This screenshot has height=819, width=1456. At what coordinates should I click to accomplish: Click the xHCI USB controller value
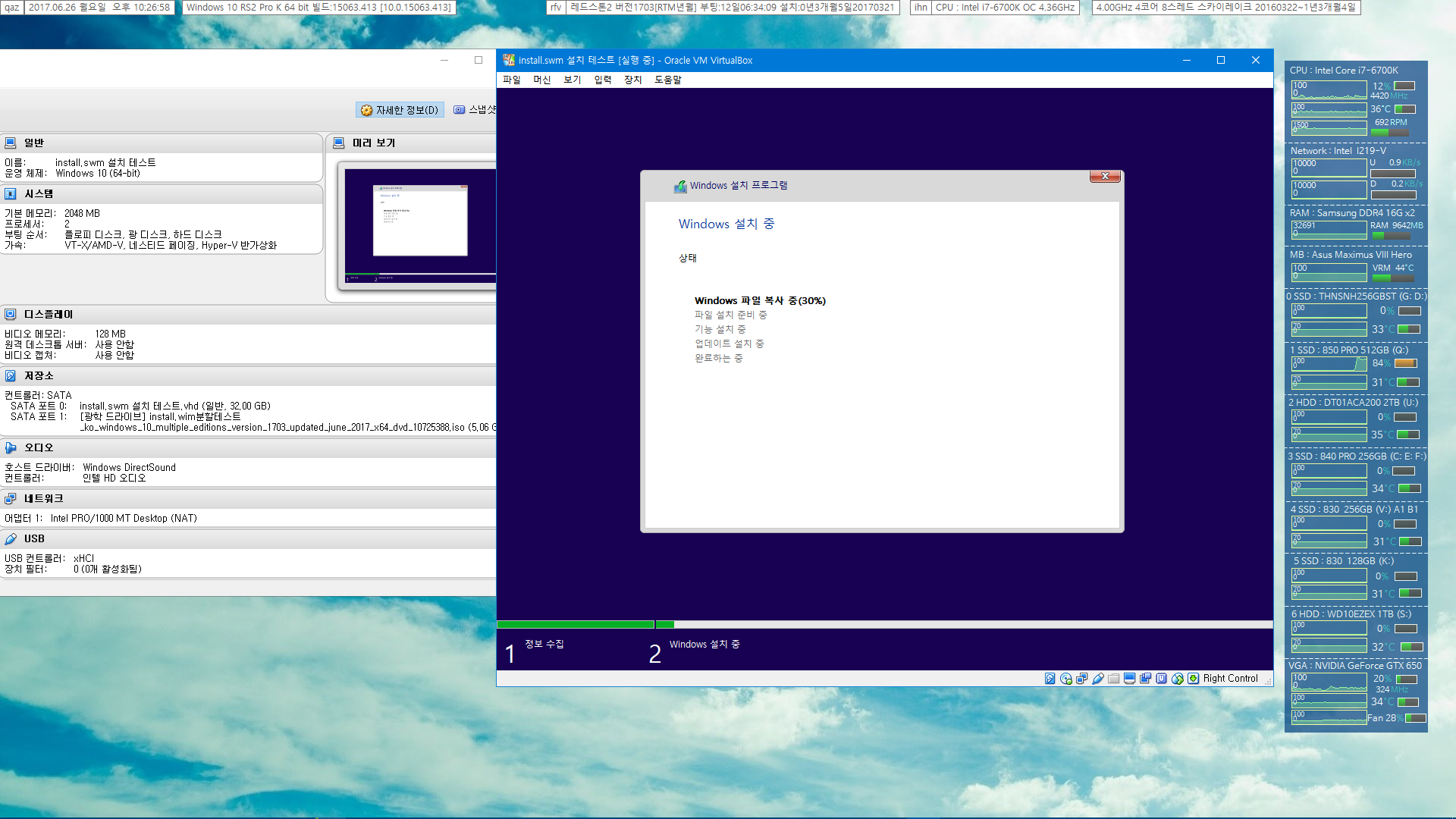point(83,558)
